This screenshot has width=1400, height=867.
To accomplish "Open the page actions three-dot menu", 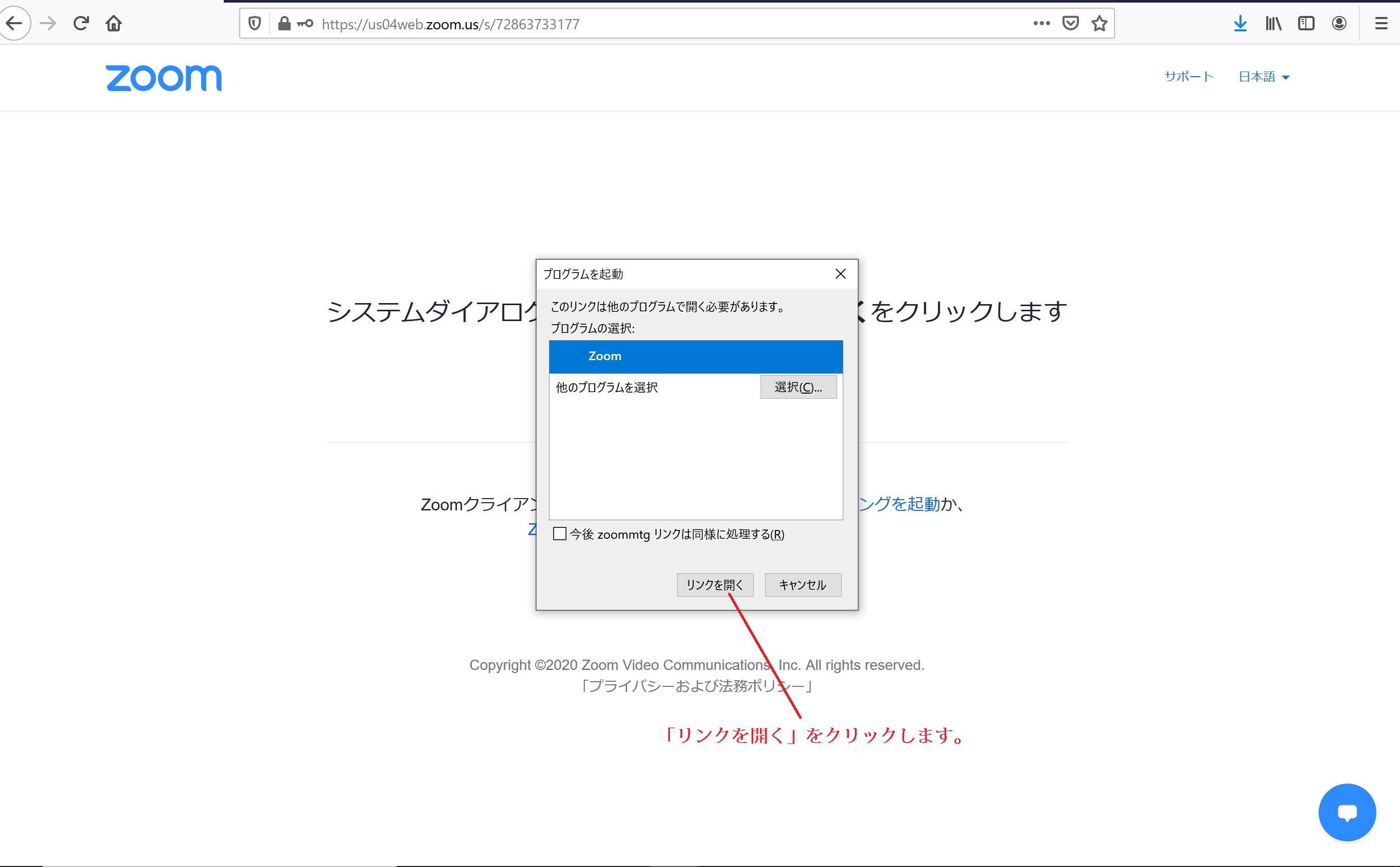I will [1041, 24].
